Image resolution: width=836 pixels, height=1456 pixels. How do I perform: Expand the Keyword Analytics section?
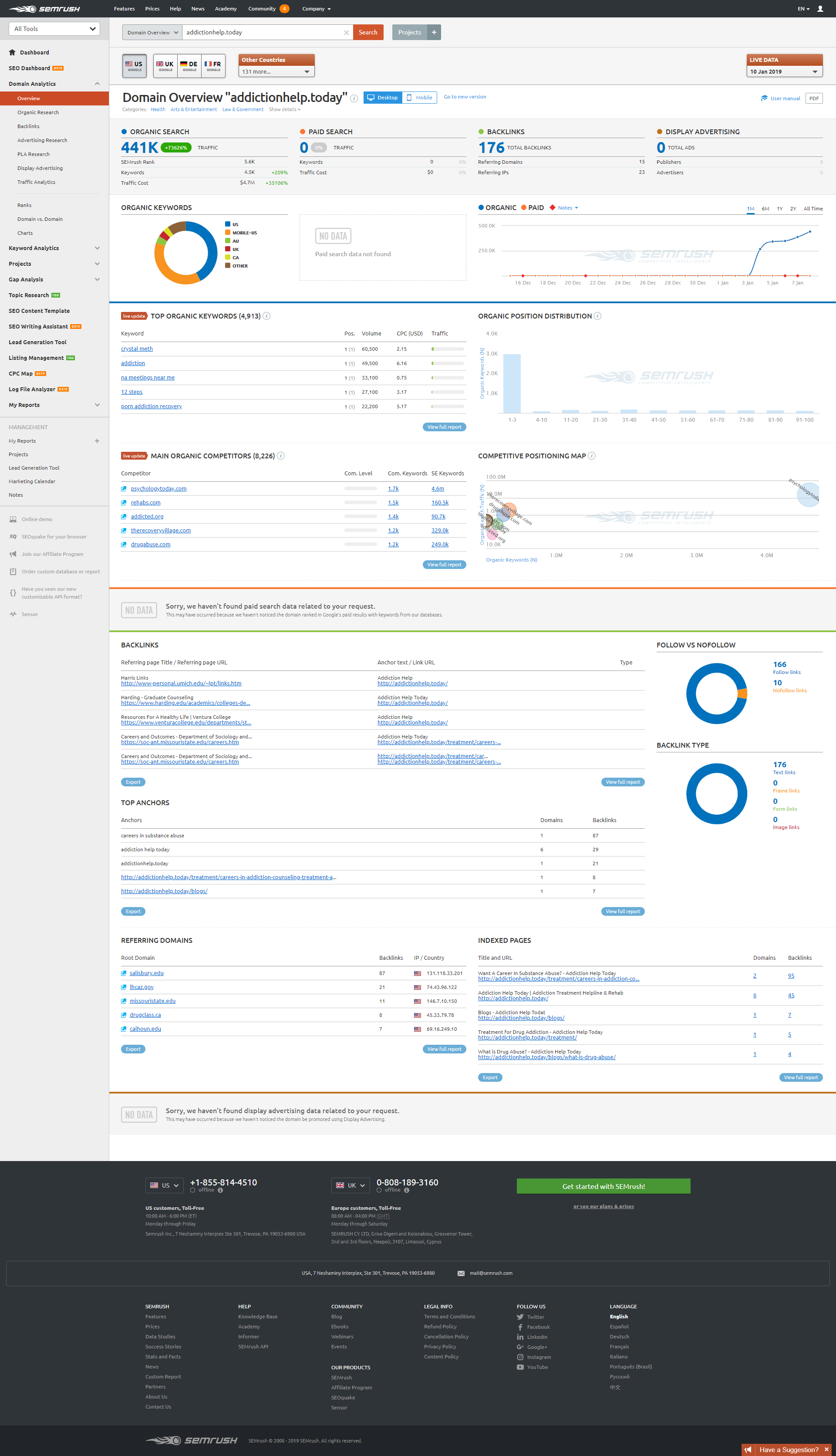97,248
